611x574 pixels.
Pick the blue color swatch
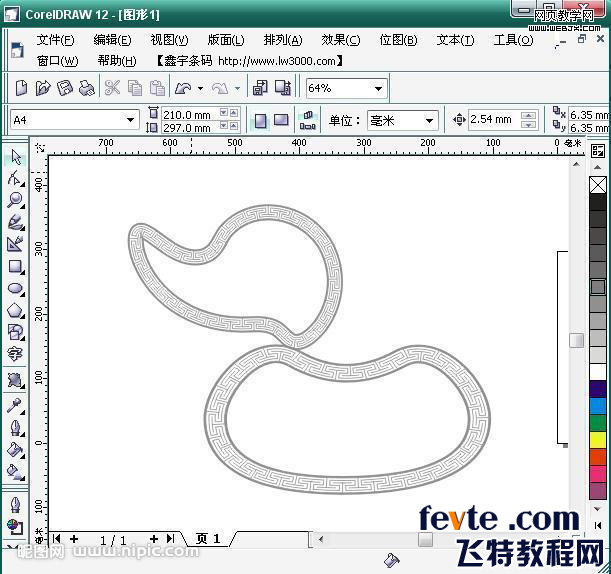[x=597, y=406]
